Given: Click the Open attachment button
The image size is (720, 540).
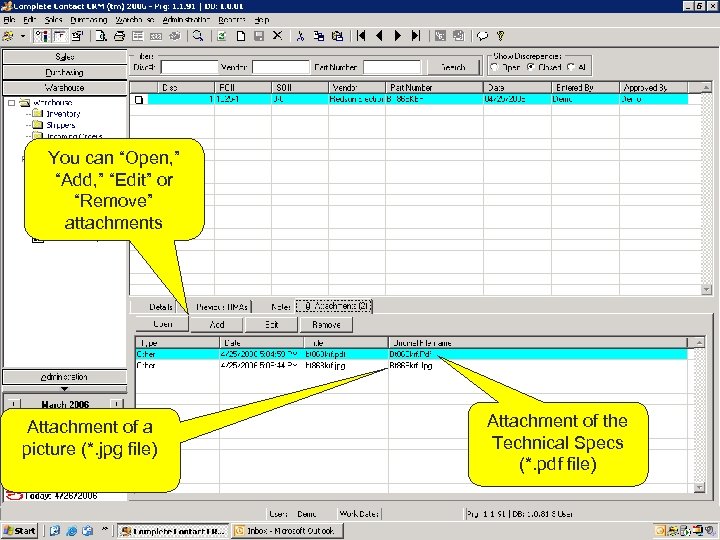Looking at the screenshot, I should point(162,324).
